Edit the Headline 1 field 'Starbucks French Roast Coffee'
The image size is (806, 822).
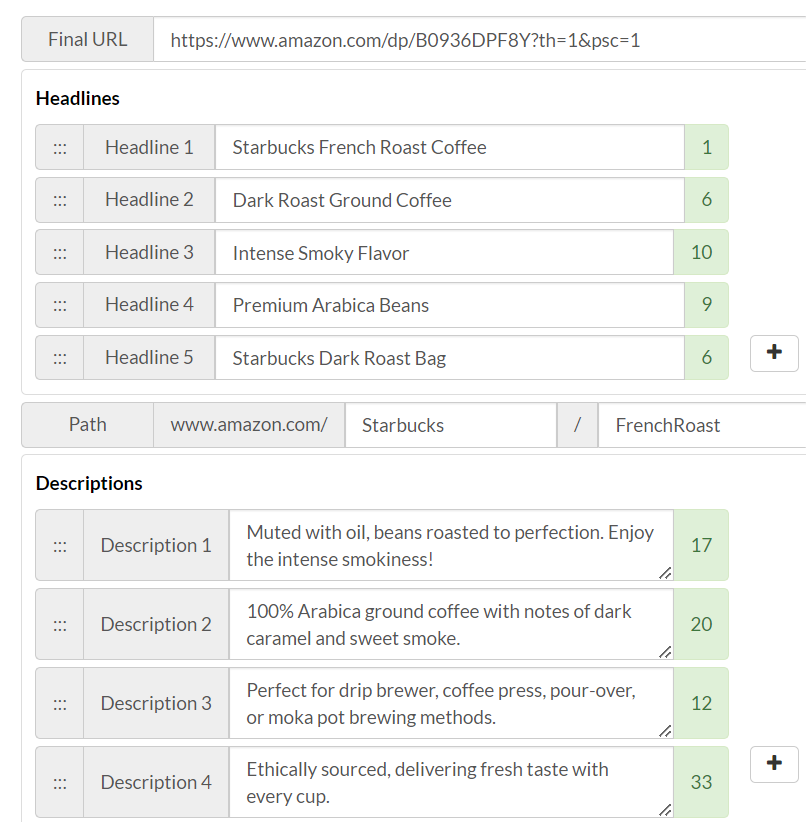(449, 147)
